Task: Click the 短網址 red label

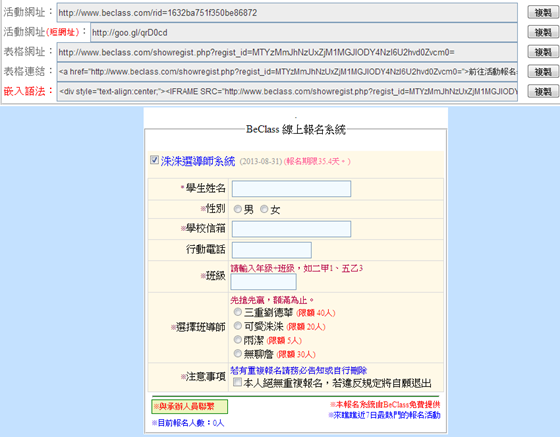Action: (x=62, y=32)
